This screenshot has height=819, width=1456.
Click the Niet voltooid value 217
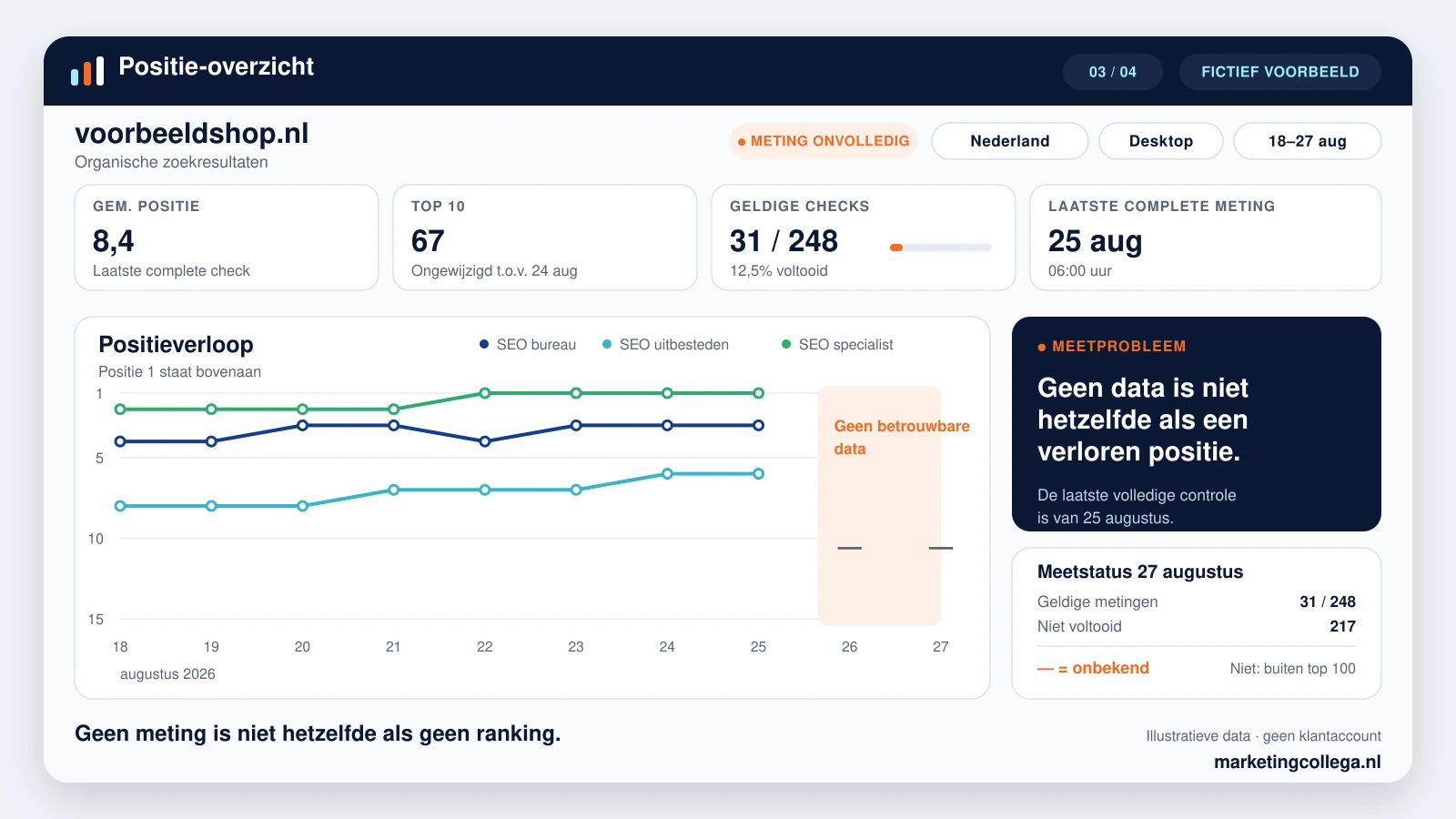(x=1342, y=626)
